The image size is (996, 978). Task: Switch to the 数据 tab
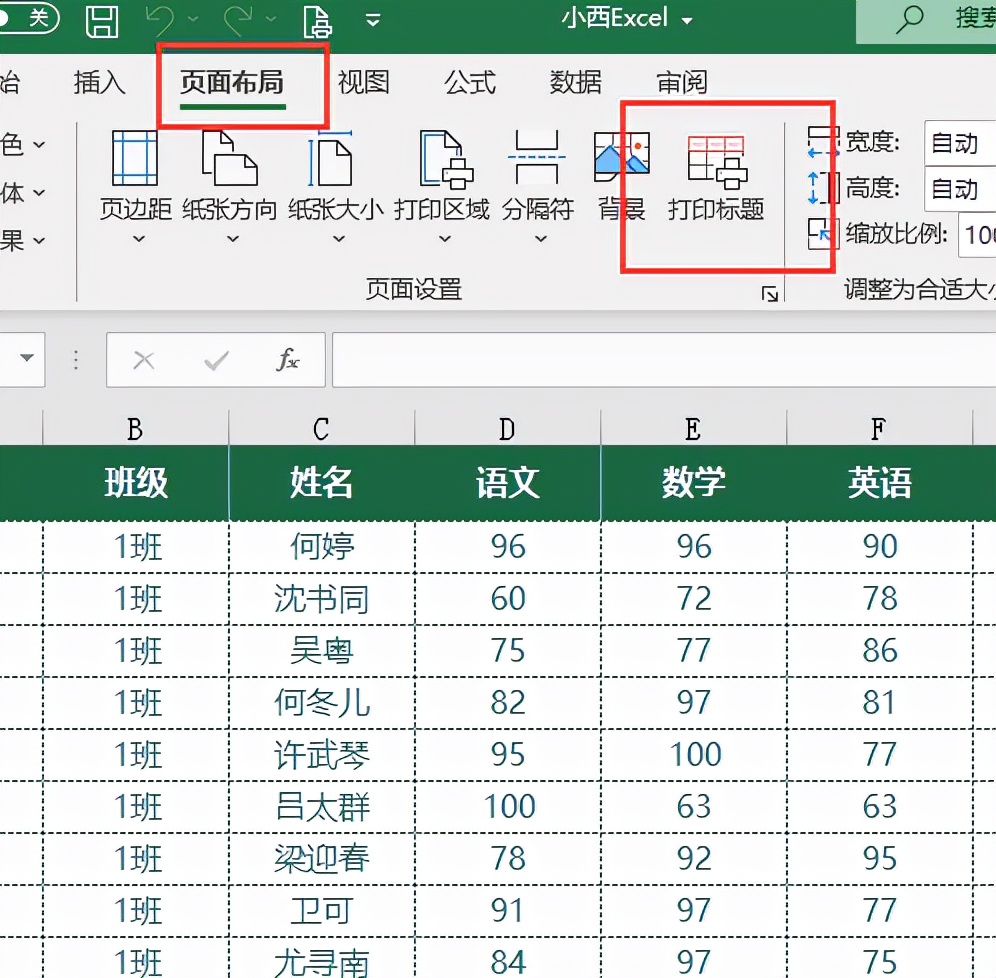(x=575, y=83)
